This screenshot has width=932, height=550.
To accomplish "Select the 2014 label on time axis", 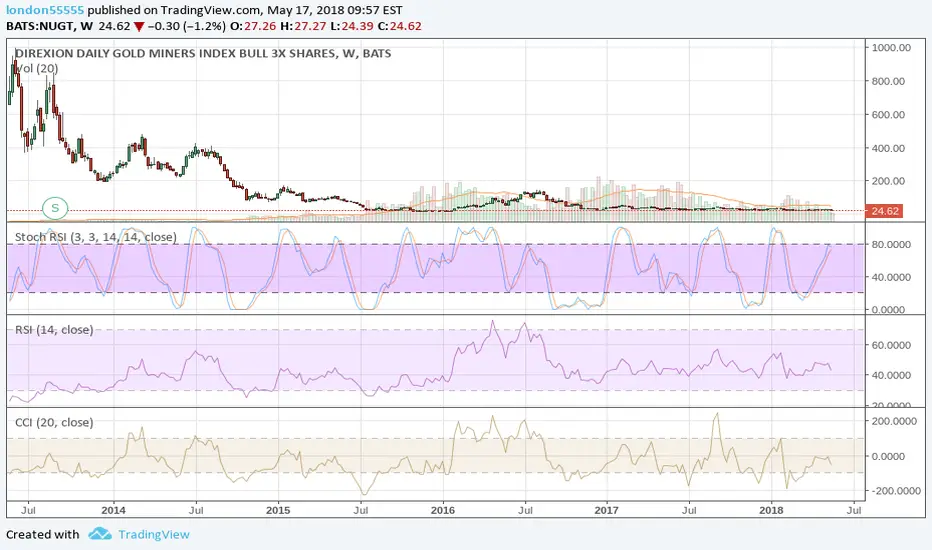I will click(113, 510).
